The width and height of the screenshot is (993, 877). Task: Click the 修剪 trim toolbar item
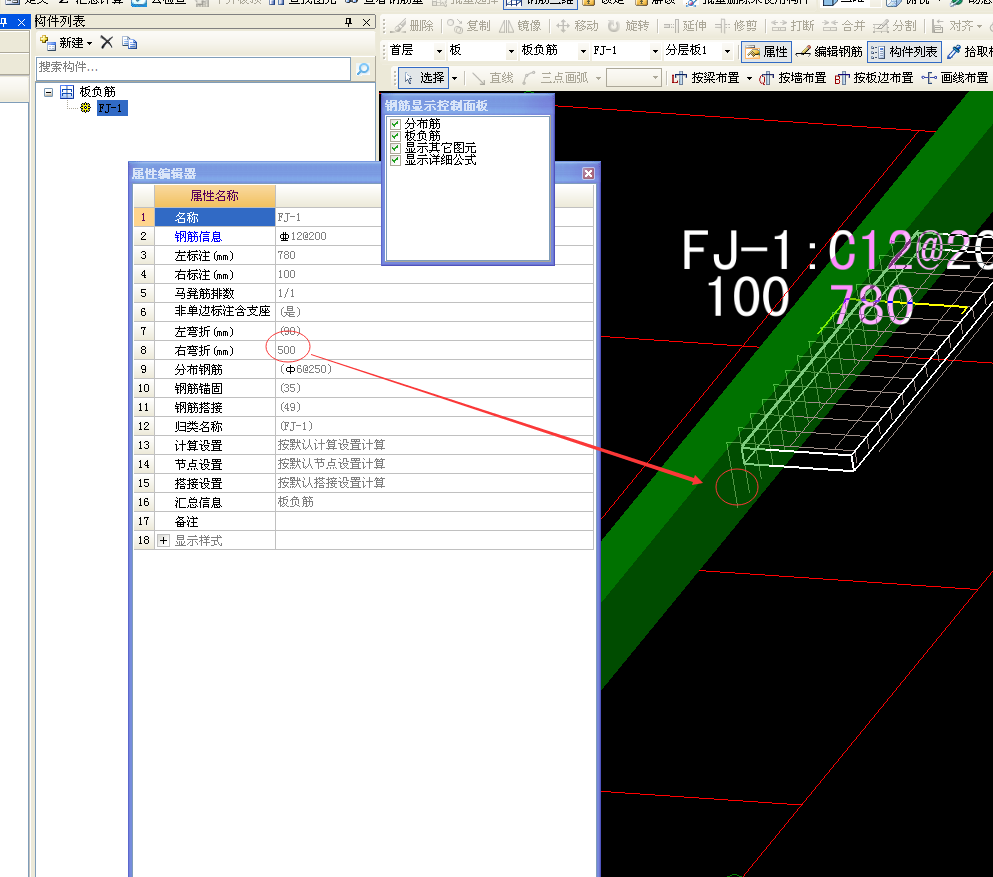736,26
